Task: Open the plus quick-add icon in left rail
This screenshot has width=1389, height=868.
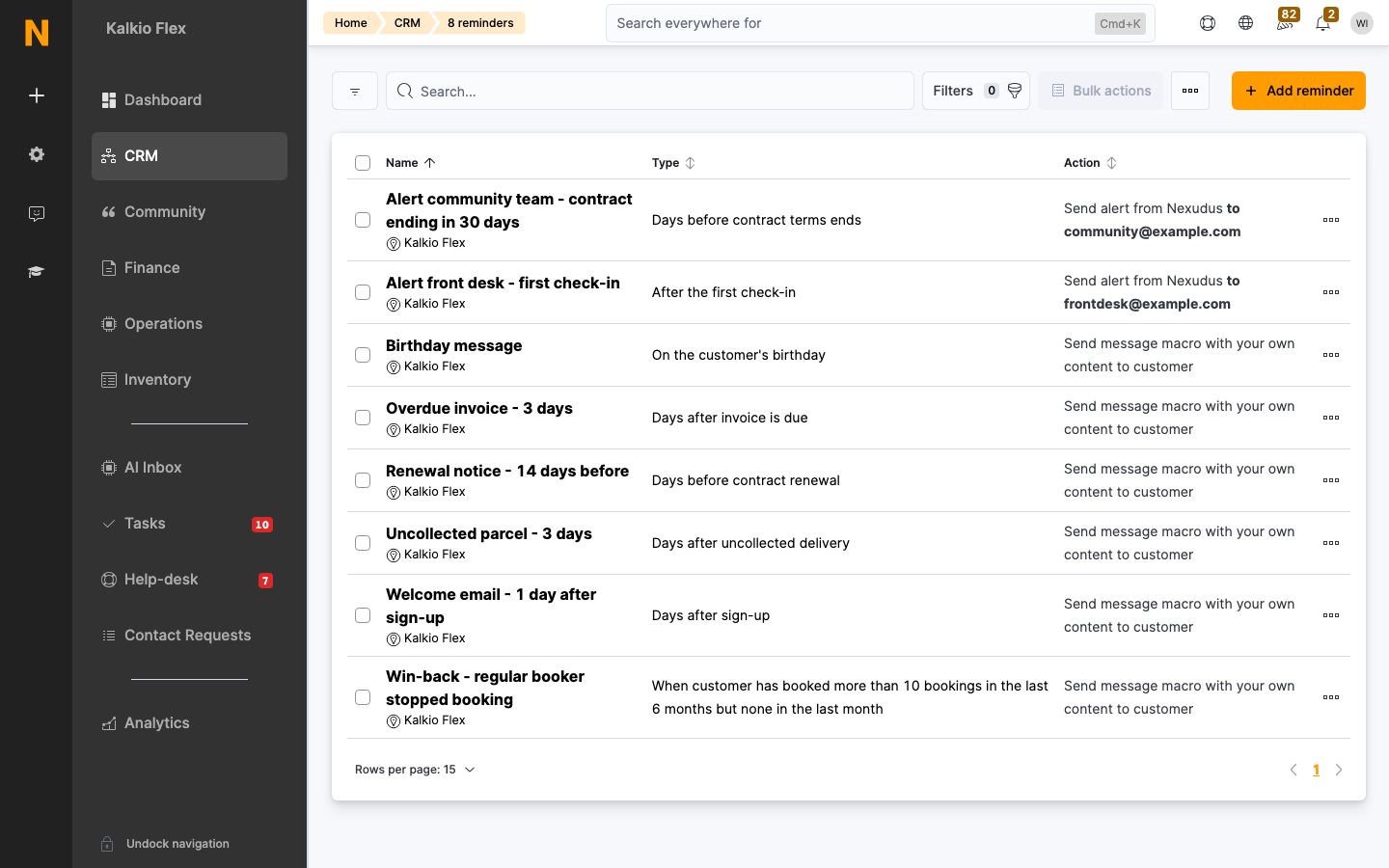Action: 37,95
